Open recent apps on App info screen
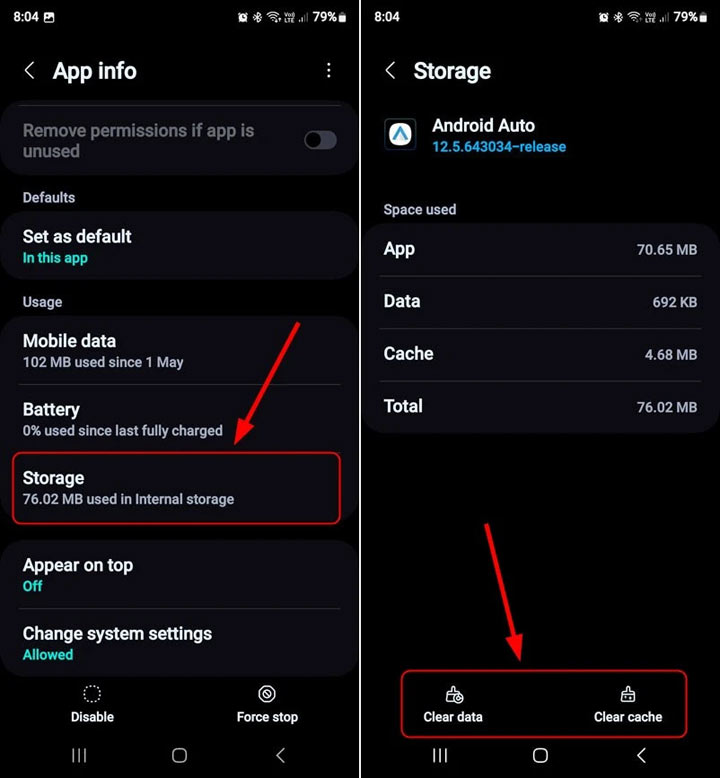The image size is (720, 778). tap(79, 755)
